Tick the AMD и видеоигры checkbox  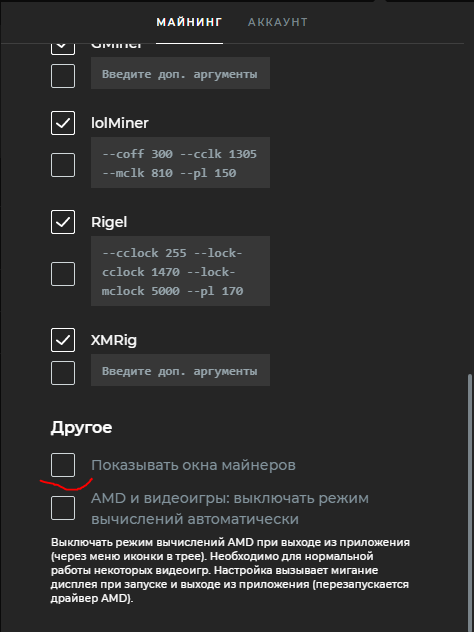[x=63, y=508]
